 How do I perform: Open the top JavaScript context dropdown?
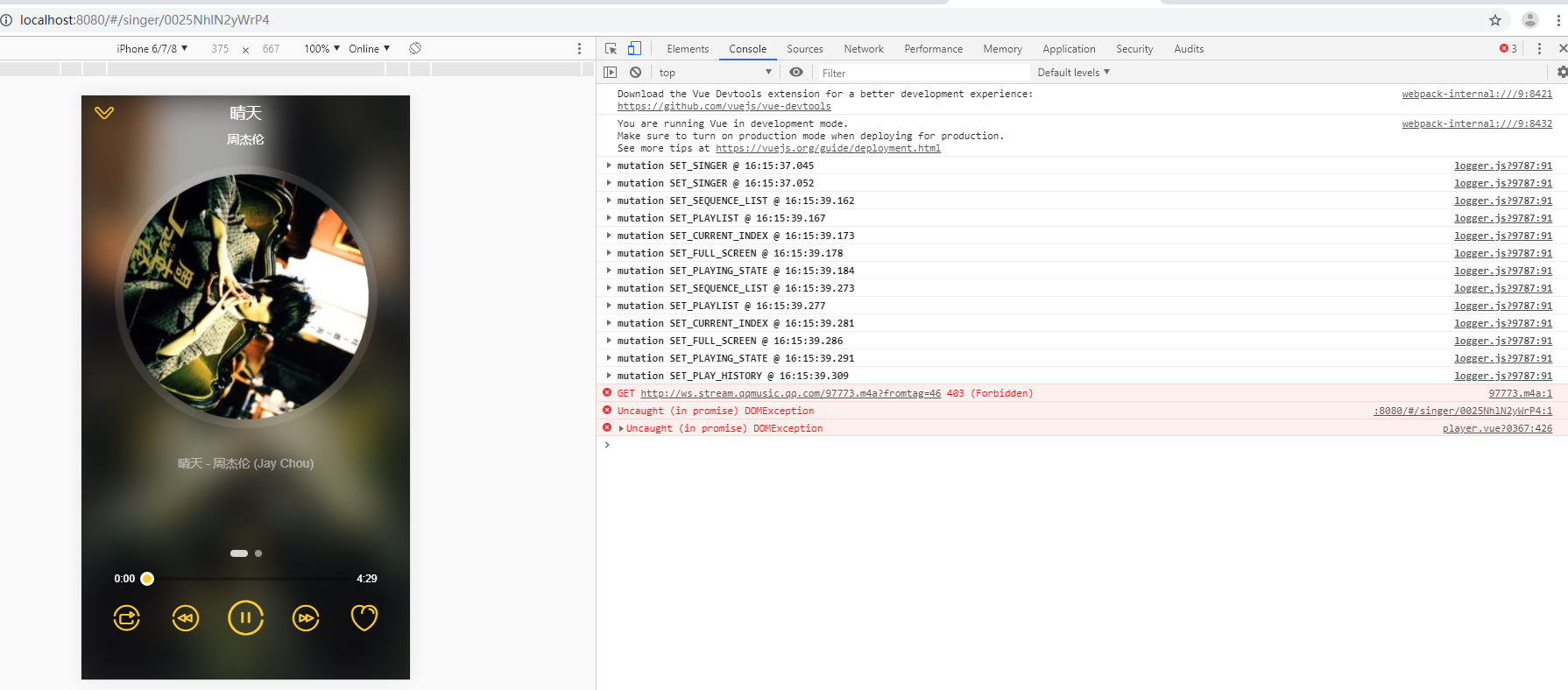pos(716,73)
